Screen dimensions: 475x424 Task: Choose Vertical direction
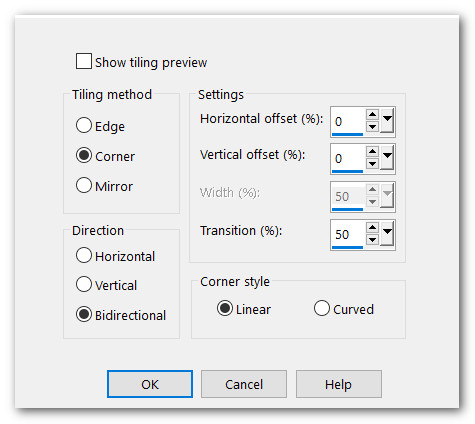[84, 284]
